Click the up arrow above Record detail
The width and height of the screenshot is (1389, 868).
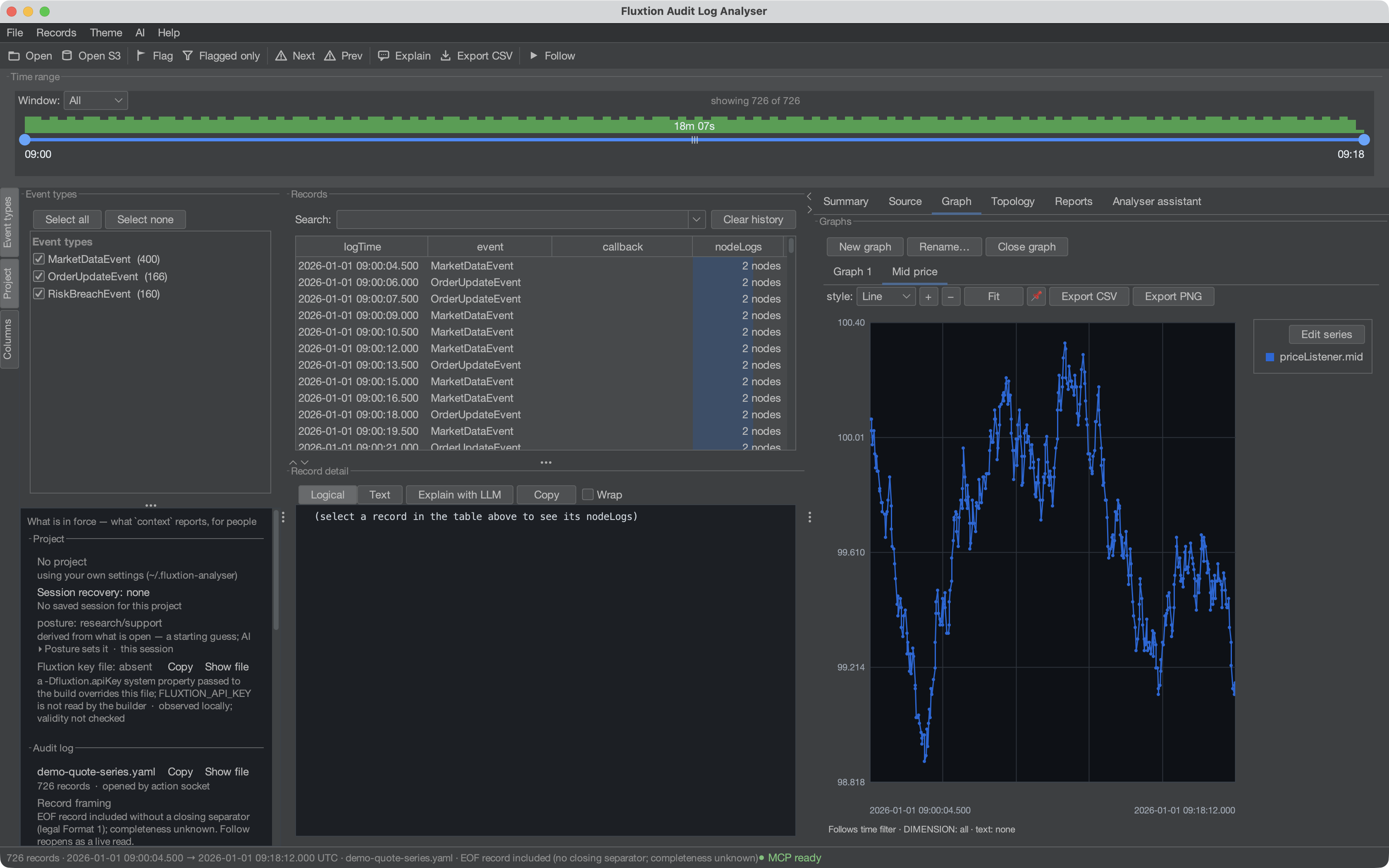[293, 462]
